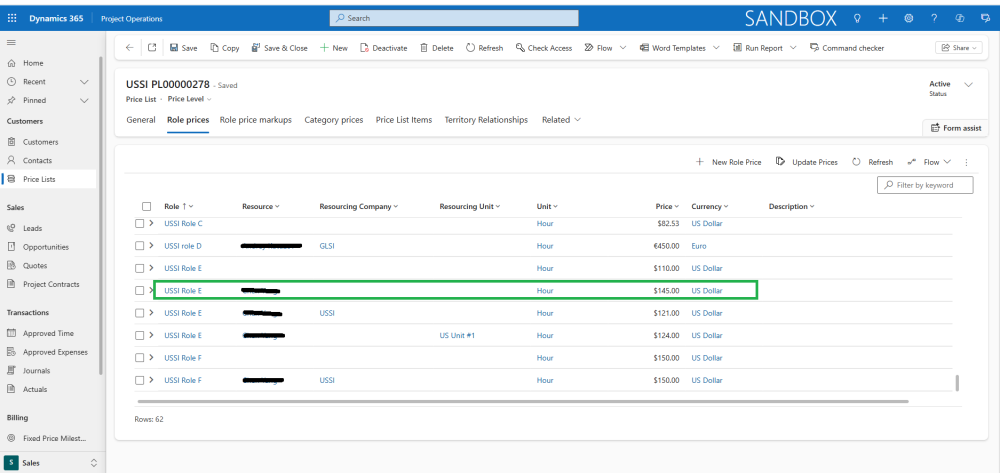Image resolution: width=1000 pixels, height=473 pixels.
Task: Select checkbox for USSI role D row
Action: tap(140, 245)
